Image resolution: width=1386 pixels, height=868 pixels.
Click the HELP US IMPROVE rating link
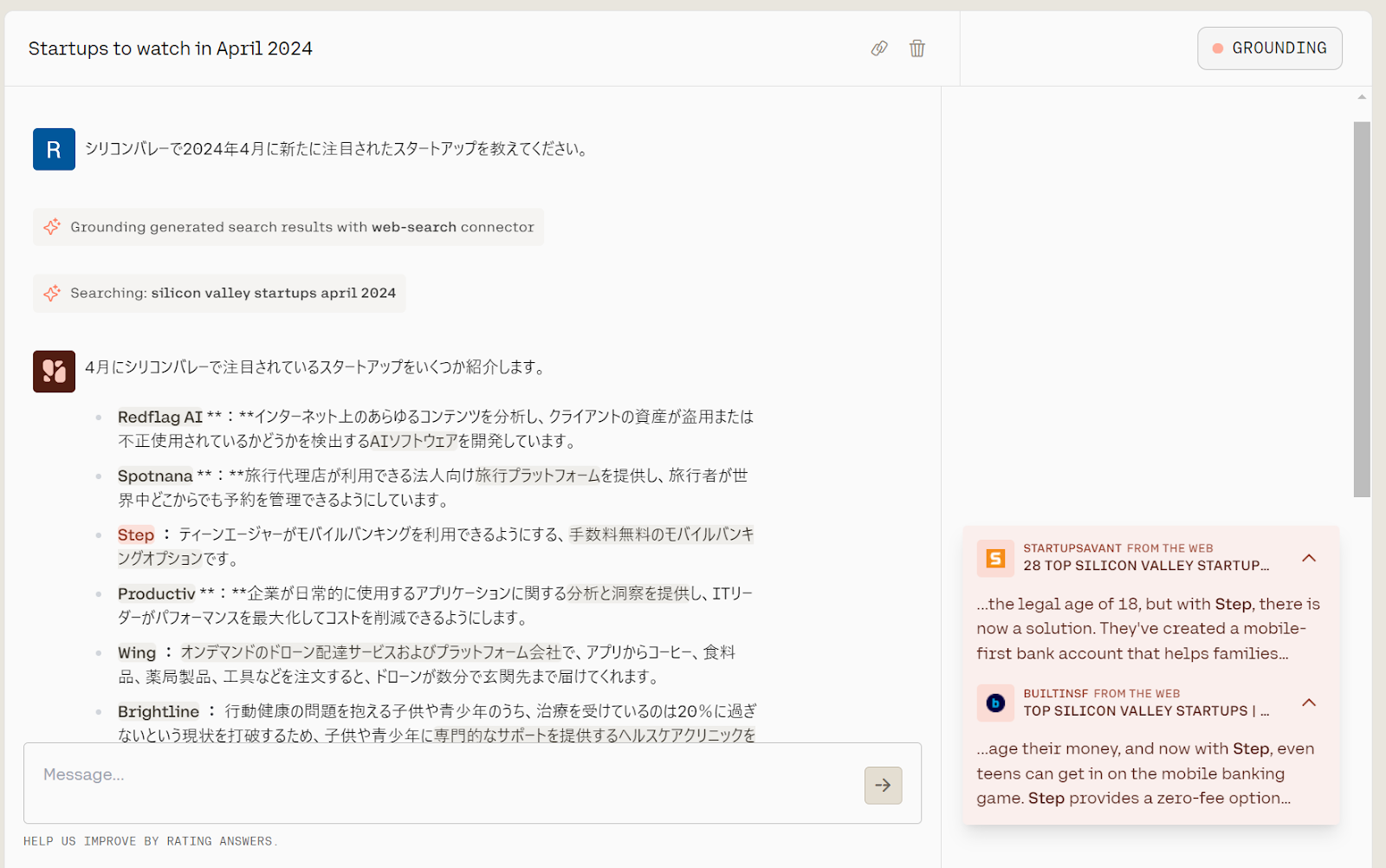[x=150, y=840]
